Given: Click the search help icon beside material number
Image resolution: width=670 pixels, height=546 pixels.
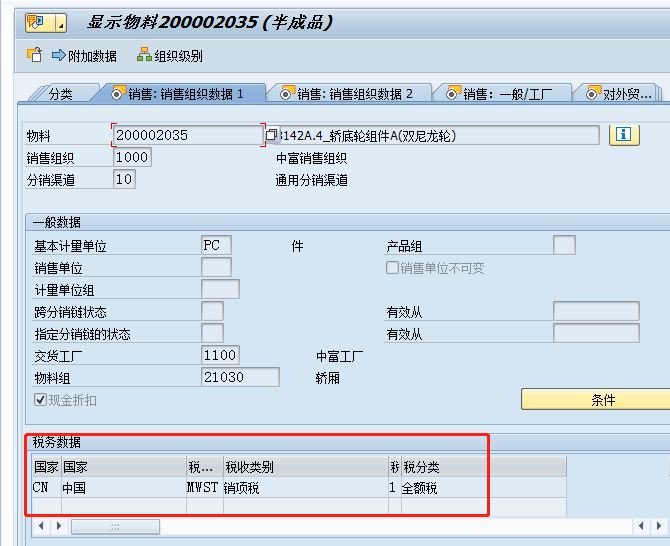Looking at the screenshot, I should point(271,135).
